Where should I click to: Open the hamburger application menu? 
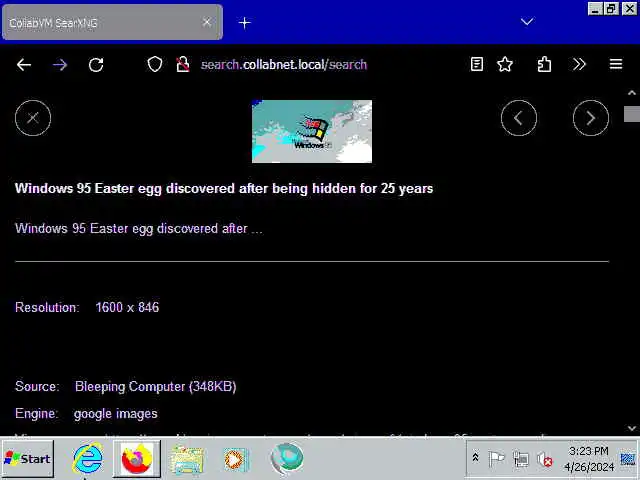pyautogui.click(x=616, y=64)
